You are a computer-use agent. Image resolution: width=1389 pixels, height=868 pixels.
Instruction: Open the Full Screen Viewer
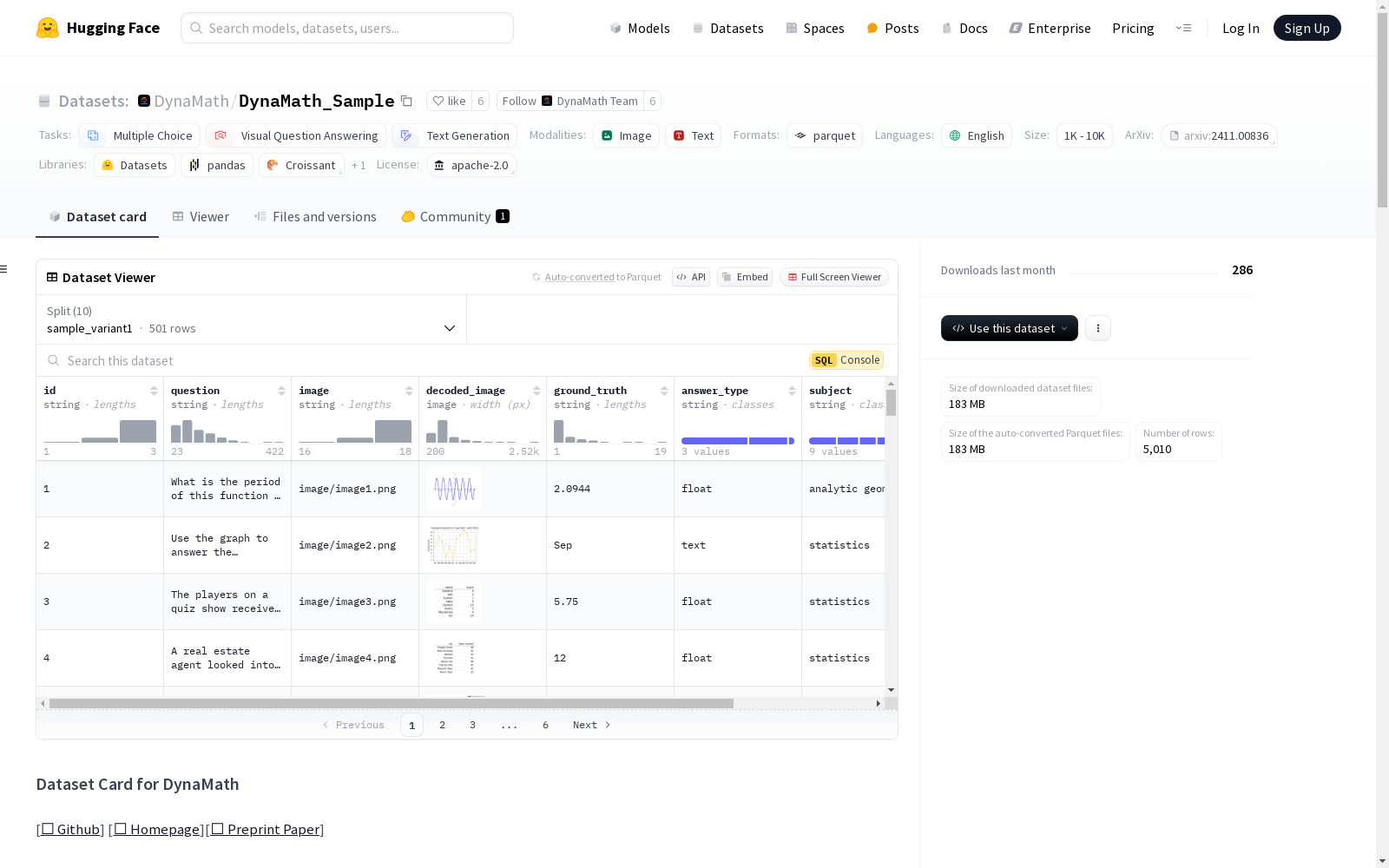click(x=834, y=277)
